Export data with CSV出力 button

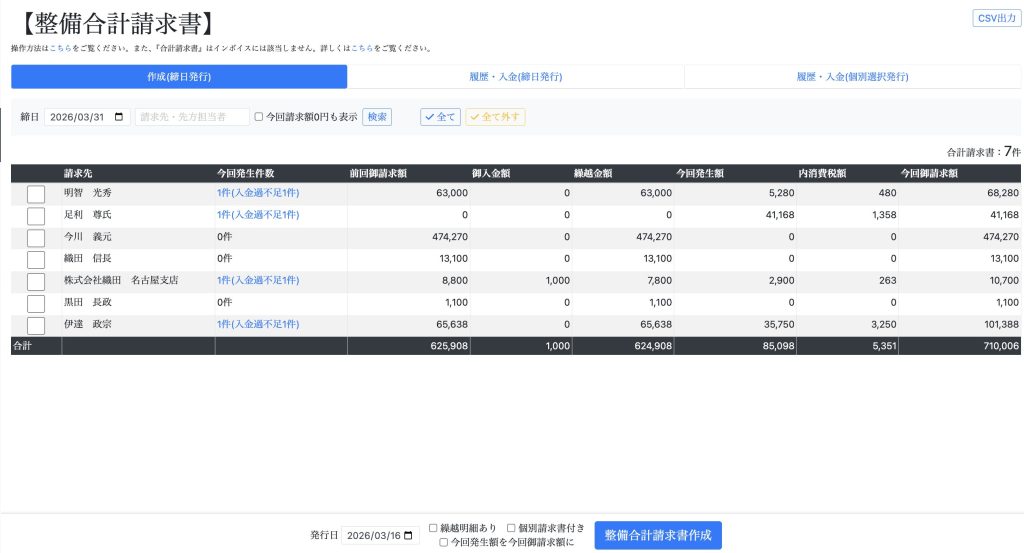point(996,18)
